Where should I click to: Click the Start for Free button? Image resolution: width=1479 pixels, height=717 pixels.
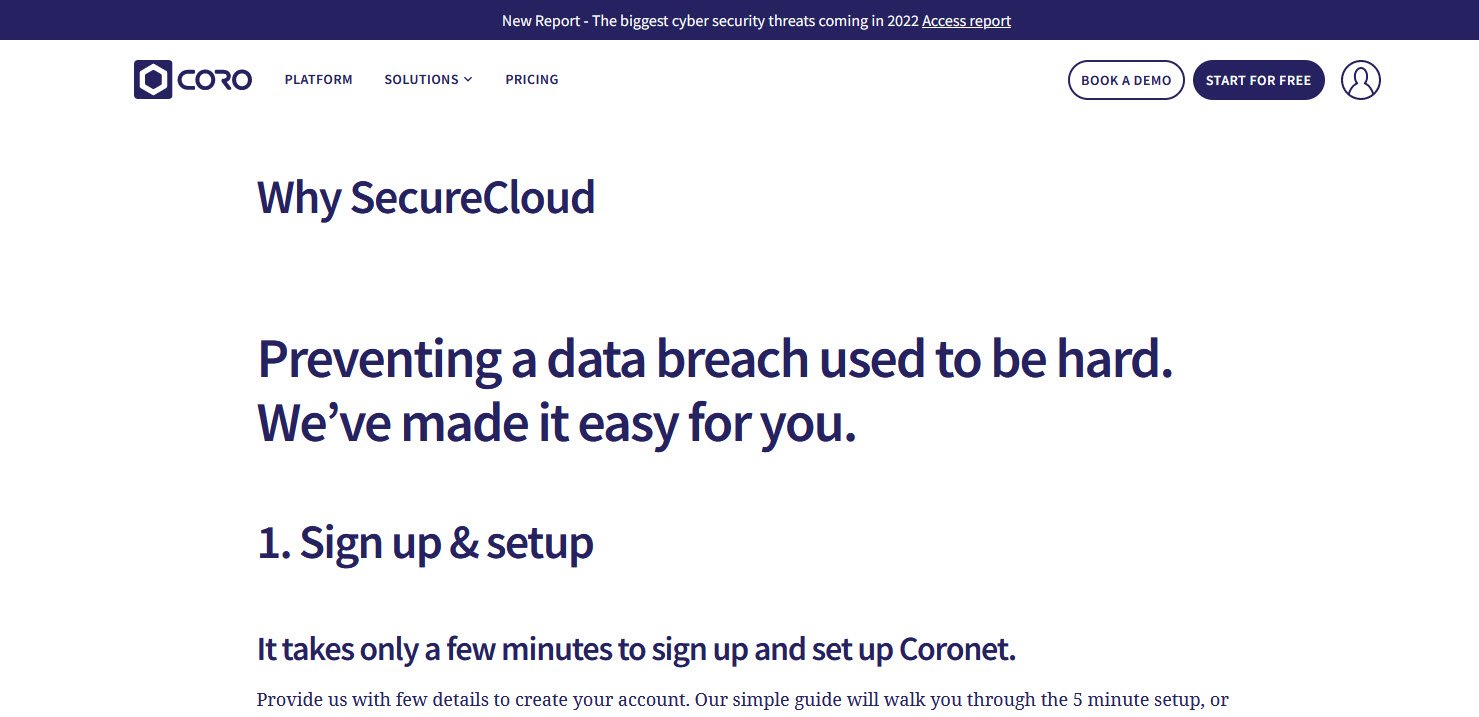[1258, 80]
